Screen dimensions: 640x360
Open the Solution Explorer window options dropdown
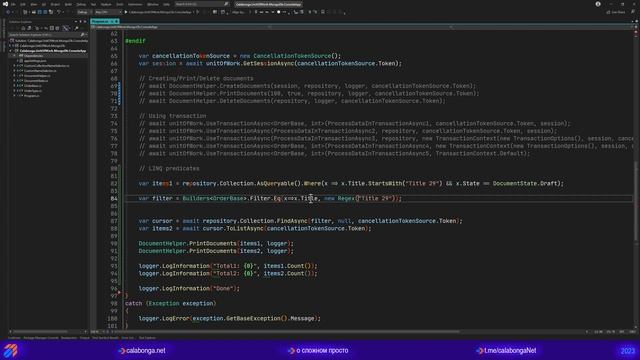tap(76, 21)
